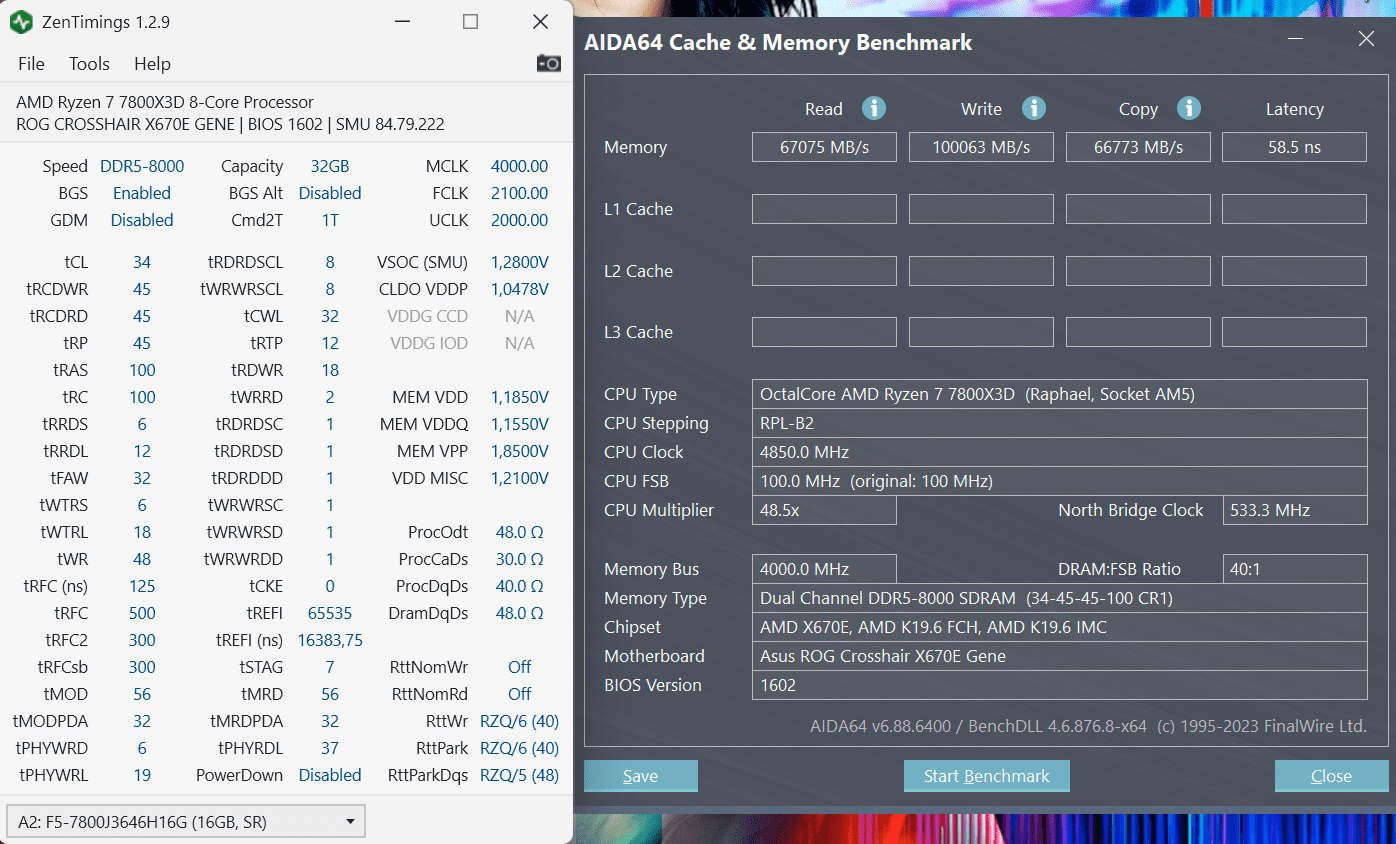The image size is (1396, 844).
Task: Click the Copy column info icon
Action: (x=1188, y=108)
